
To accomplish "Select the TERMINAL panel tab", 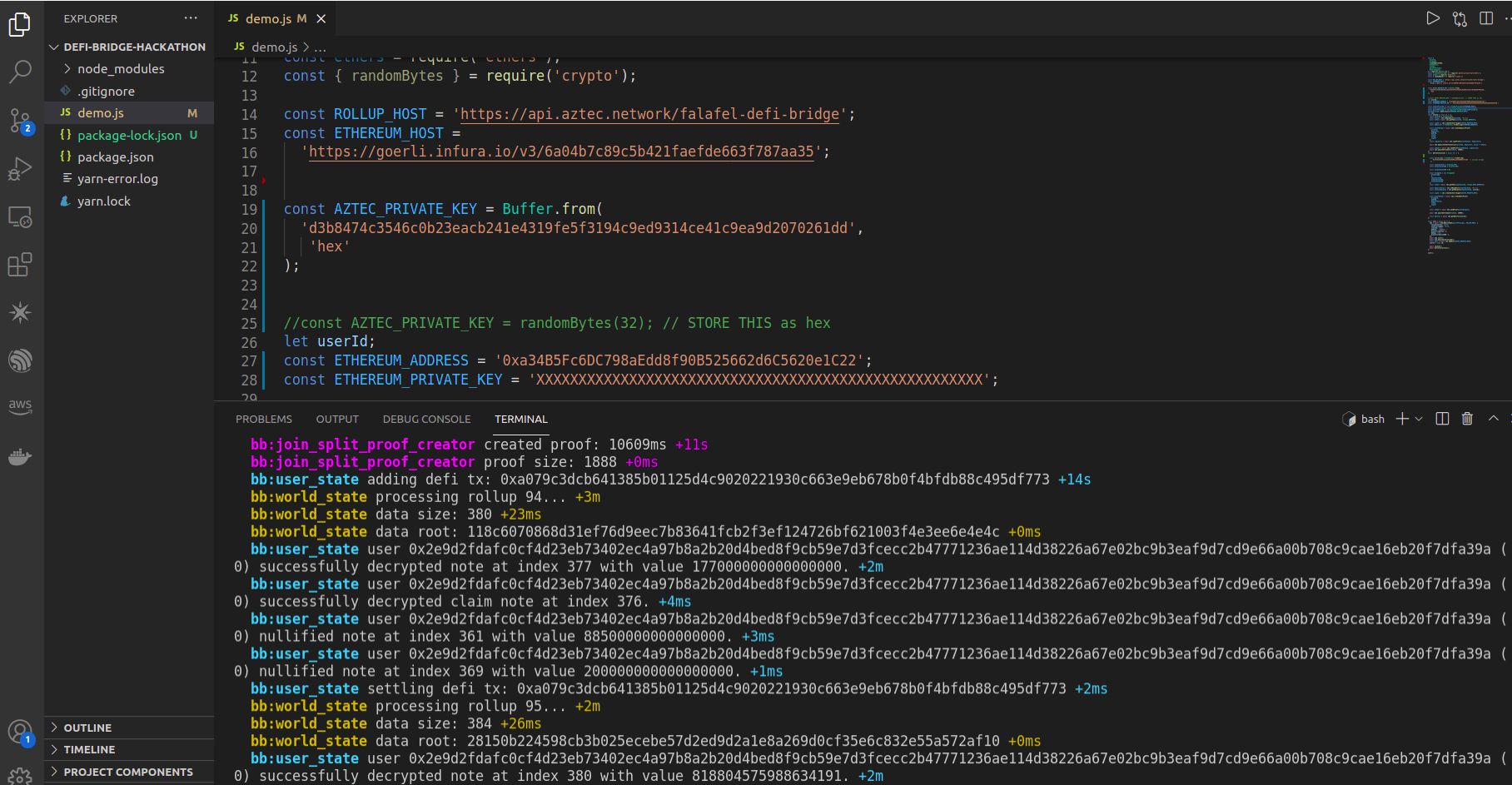I will 521,419.
